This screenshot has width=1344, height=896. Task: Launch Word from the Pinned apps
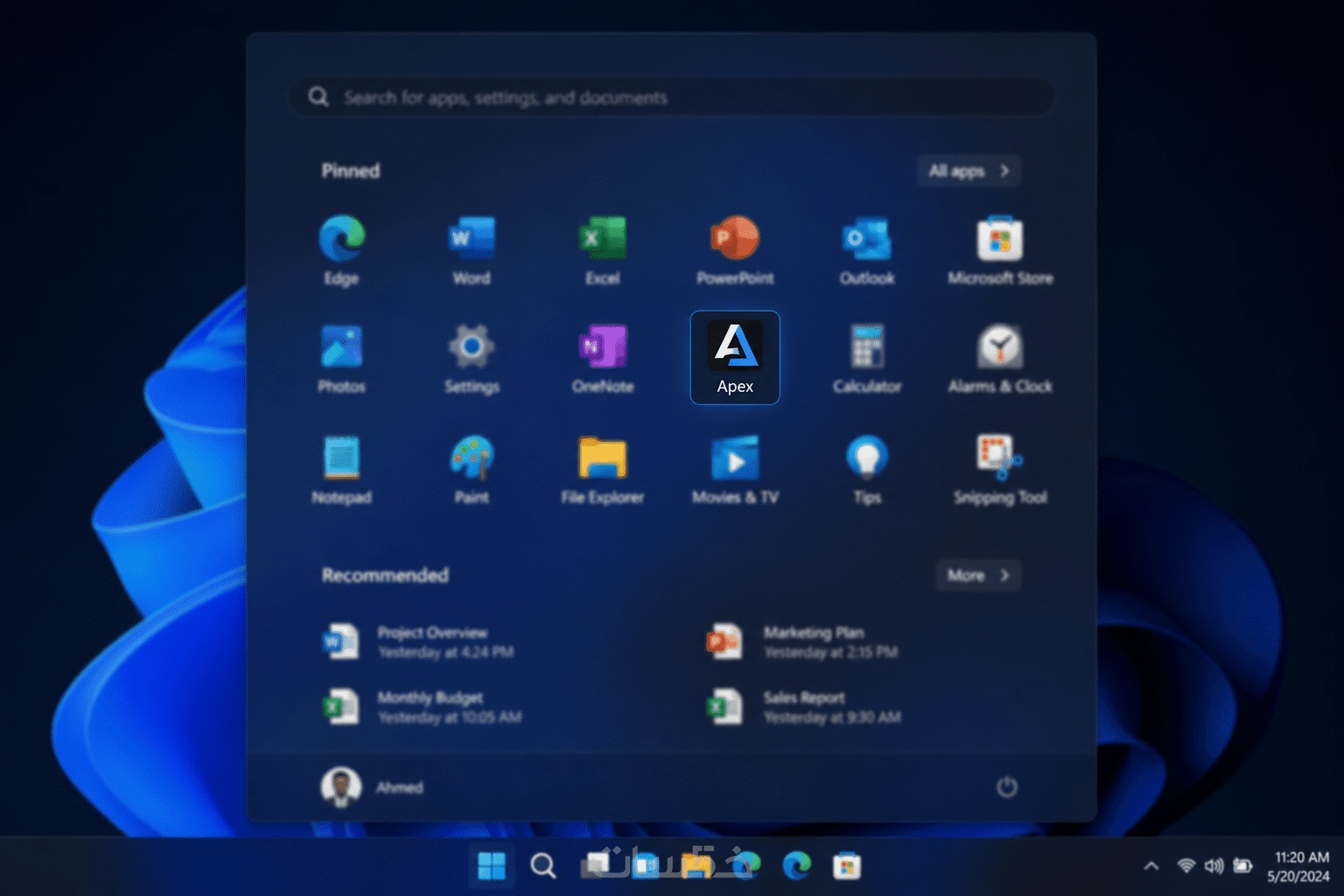tap(472, 250)
